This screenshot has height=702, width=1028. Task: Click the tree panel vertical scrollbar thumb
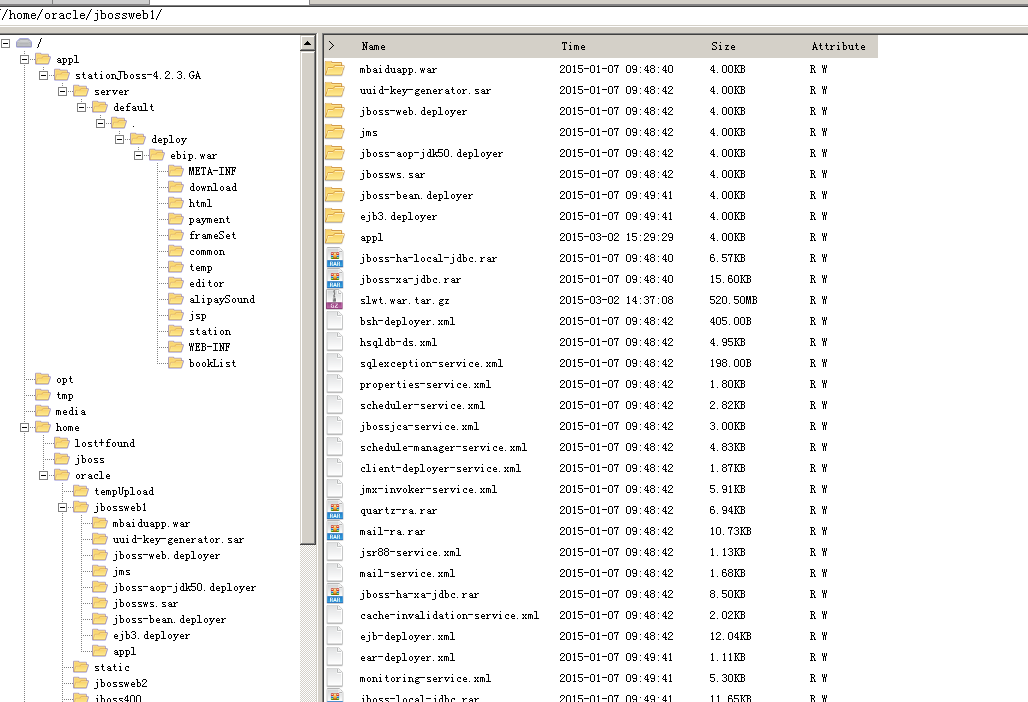pyautogui.click(x=307, y=297)
